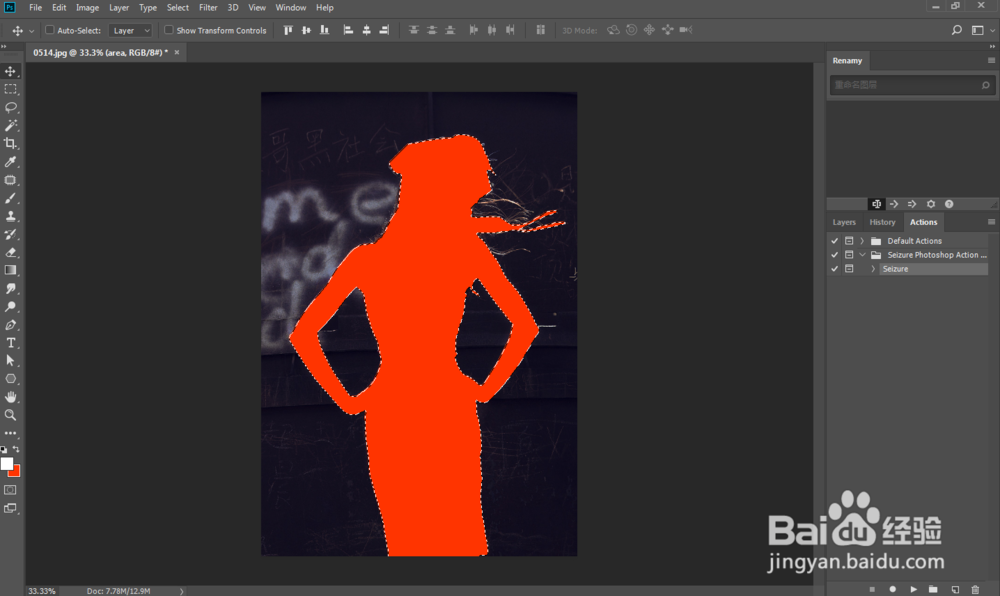Open Renamy help question icon
1000x596 pixels.
pos(949,204)
